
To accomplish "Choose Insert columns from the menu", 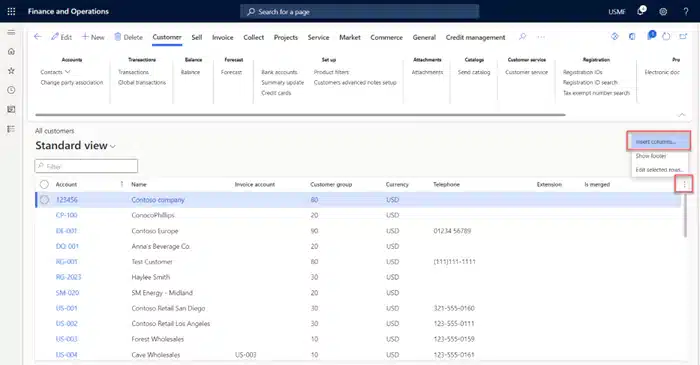I will pyautogui.click(x=659, y=141).
